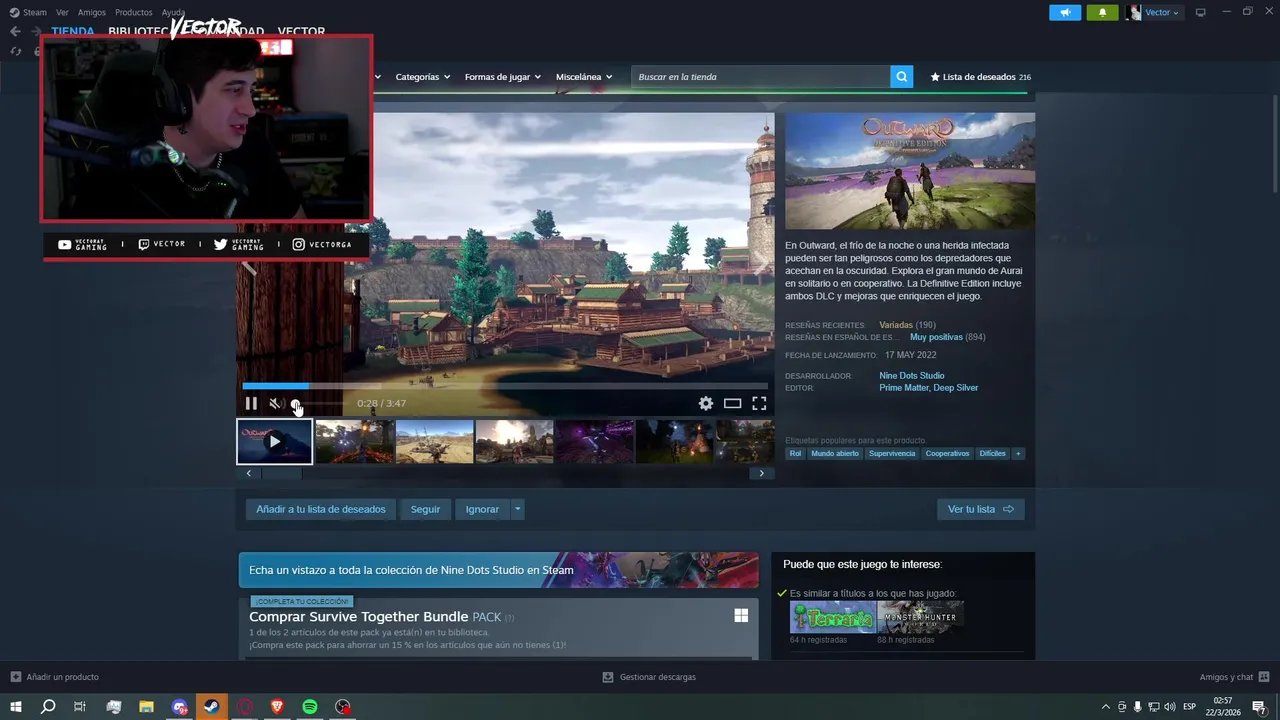The image size is (1280, 720).
Task: Open Spotify from the taskbar
Action: pyautogui.click(x=310, y=707)
